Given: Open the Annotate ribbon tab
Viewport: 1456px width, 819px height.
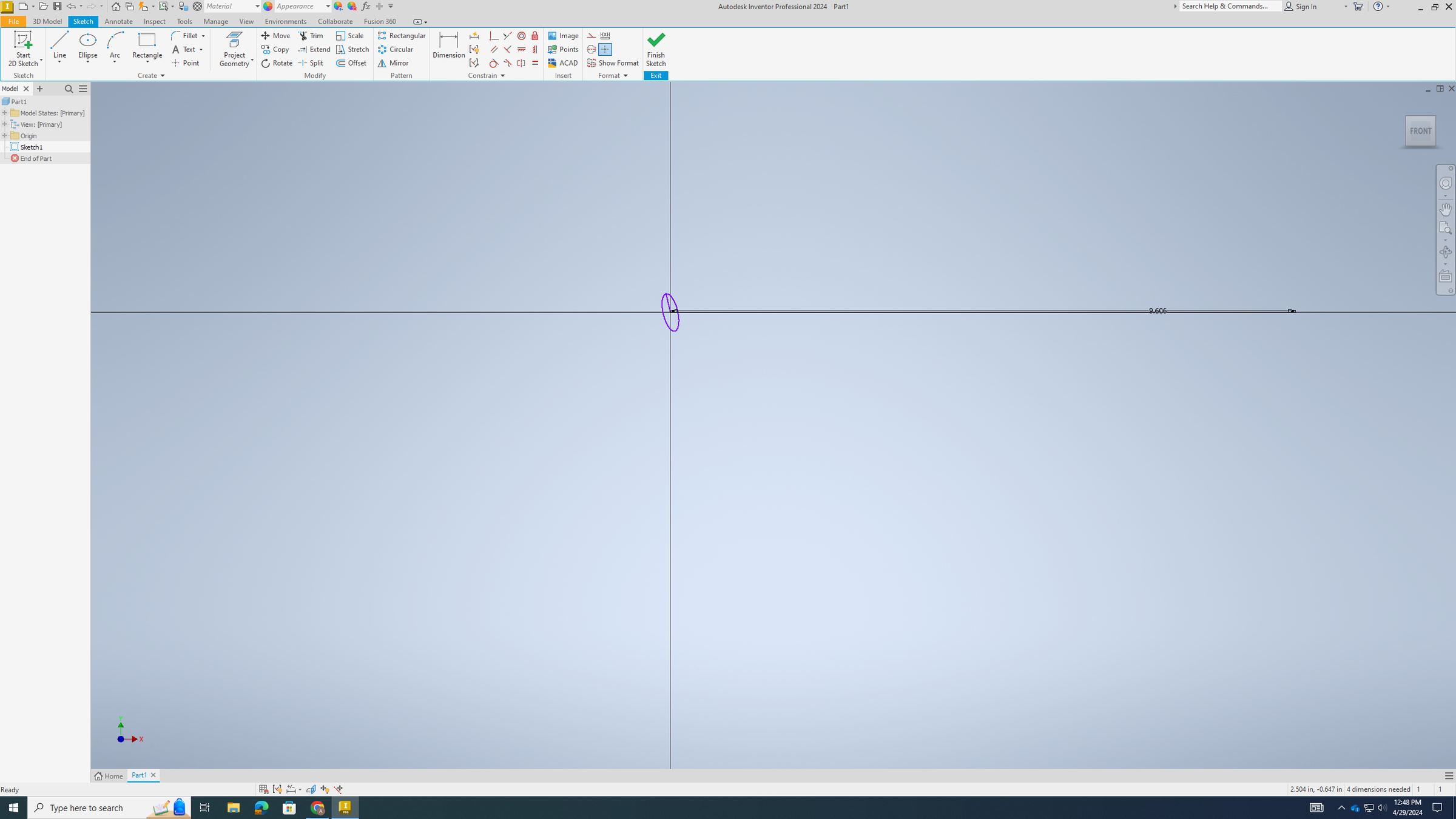Looking at the screenshot, I should (118, 21).
